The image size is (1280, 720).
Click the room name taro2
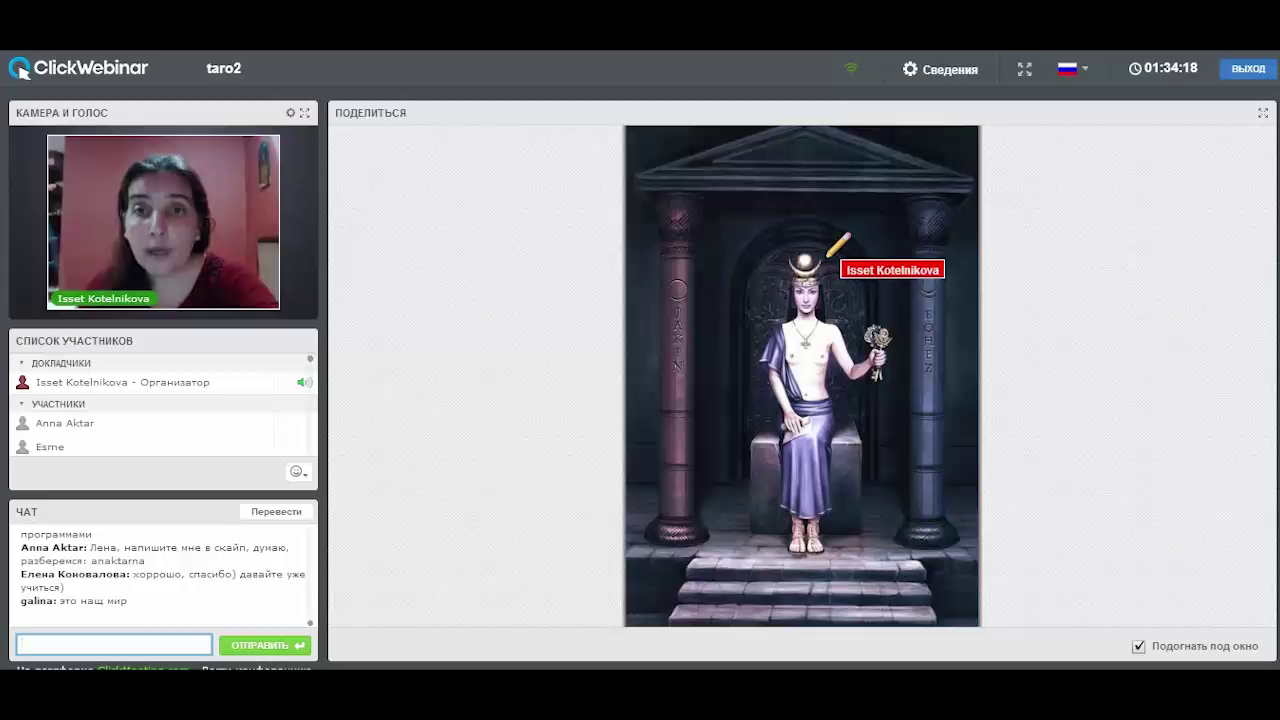[x=223, y=68]
